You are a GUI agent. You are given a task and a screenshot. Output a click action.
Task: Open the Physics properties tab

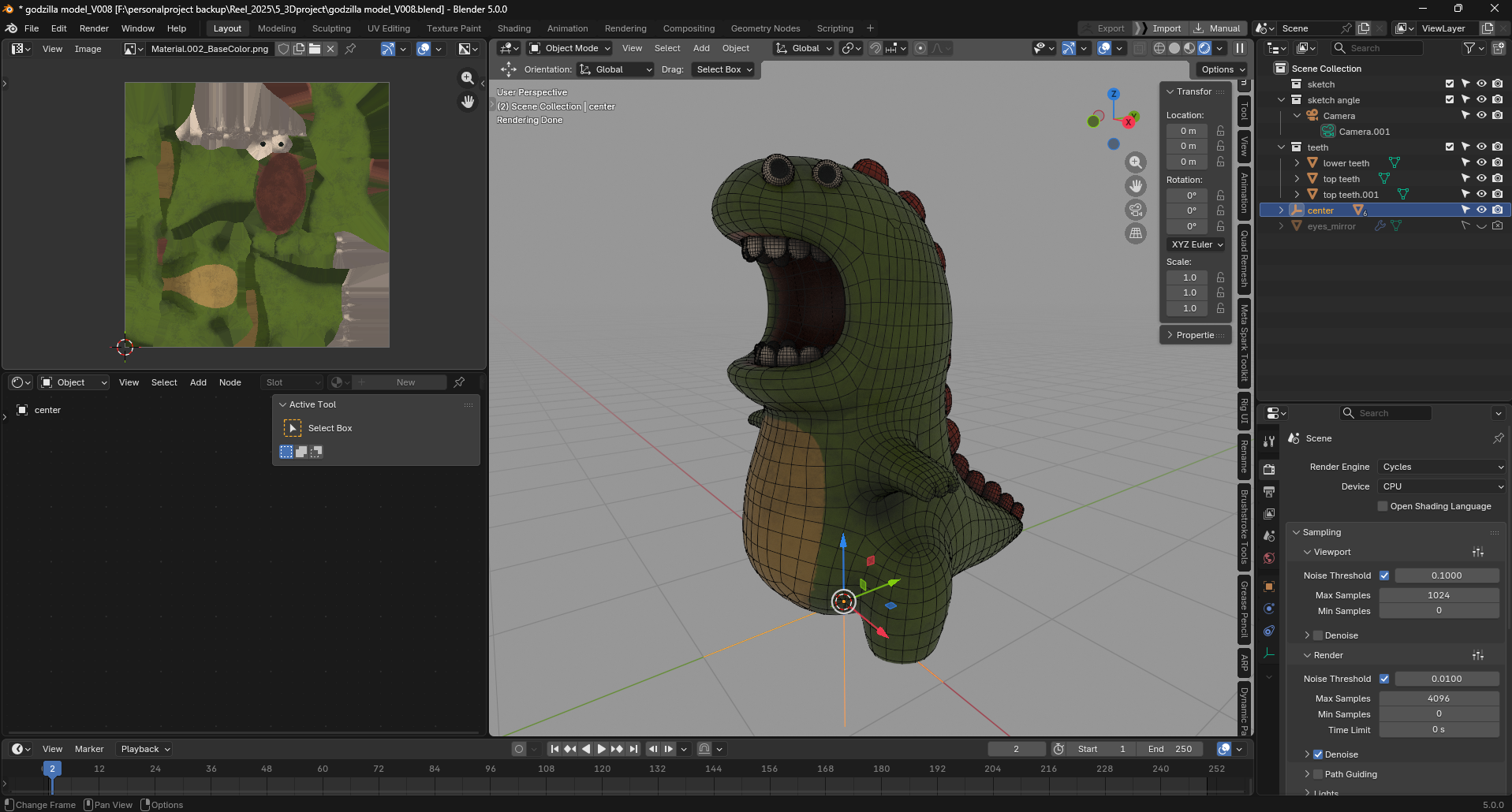pyautogui.click(x=1269, y=609)
